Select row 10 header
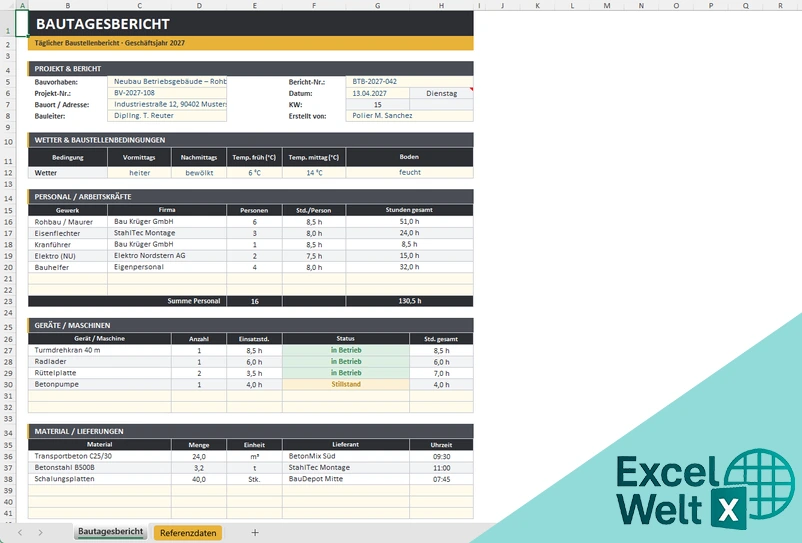The image size is (802, 543). [8, 141]
